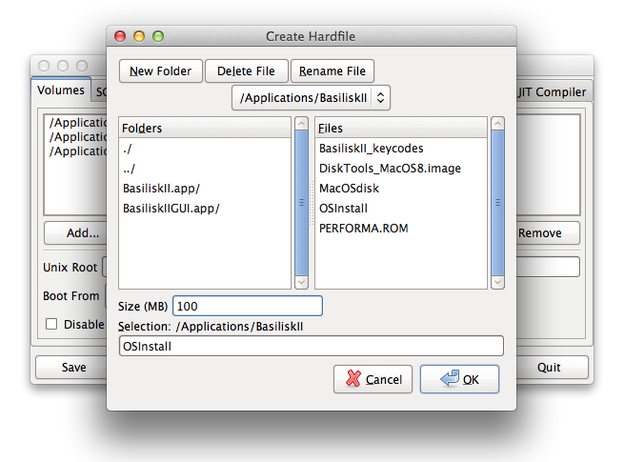Click the Cancel button with red X
The image size is (625, 462).
point(373,379)
